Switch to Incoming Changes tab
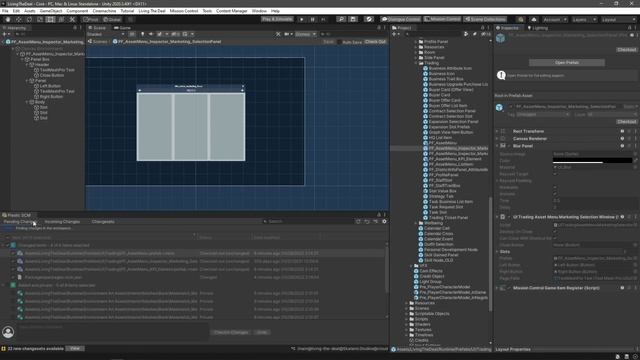 (x=62, y=222)
